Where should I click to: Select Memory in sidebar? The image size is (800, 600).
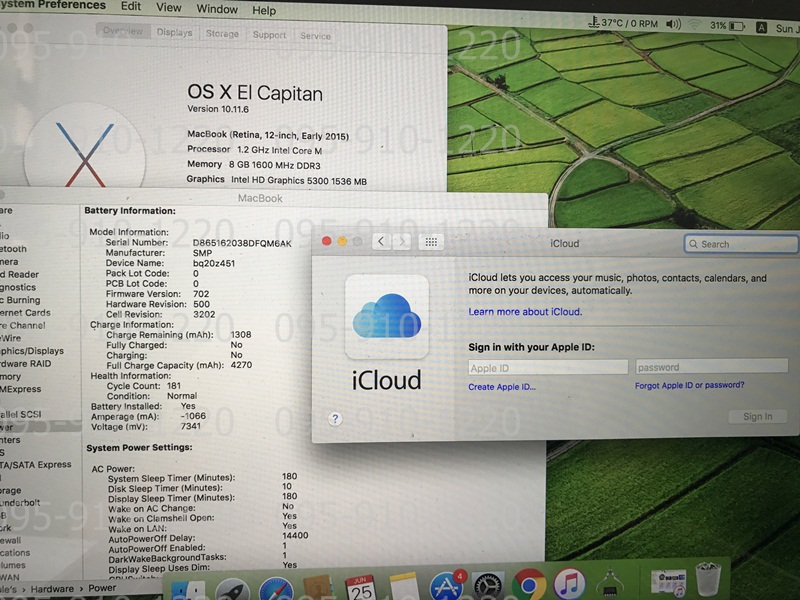coord(11,377)
